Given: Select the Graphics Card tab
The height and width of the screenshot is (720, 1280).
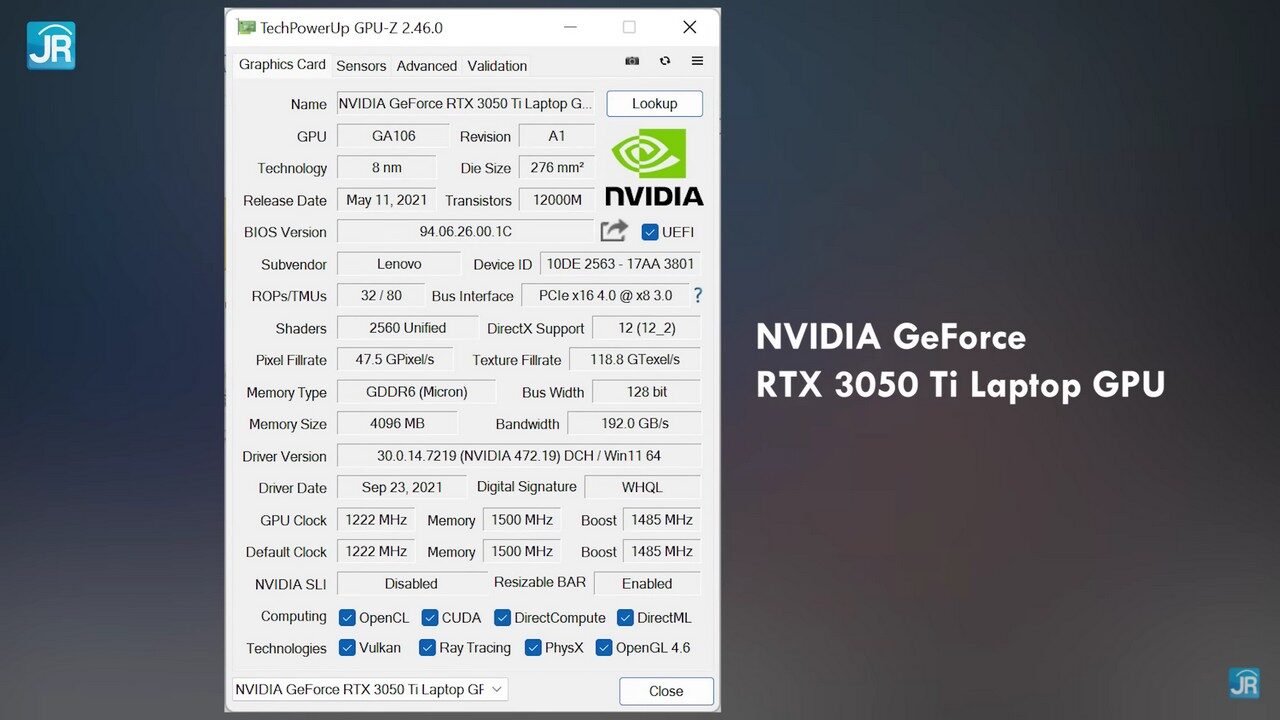Looking at the screenshot, I should [282, 65].
